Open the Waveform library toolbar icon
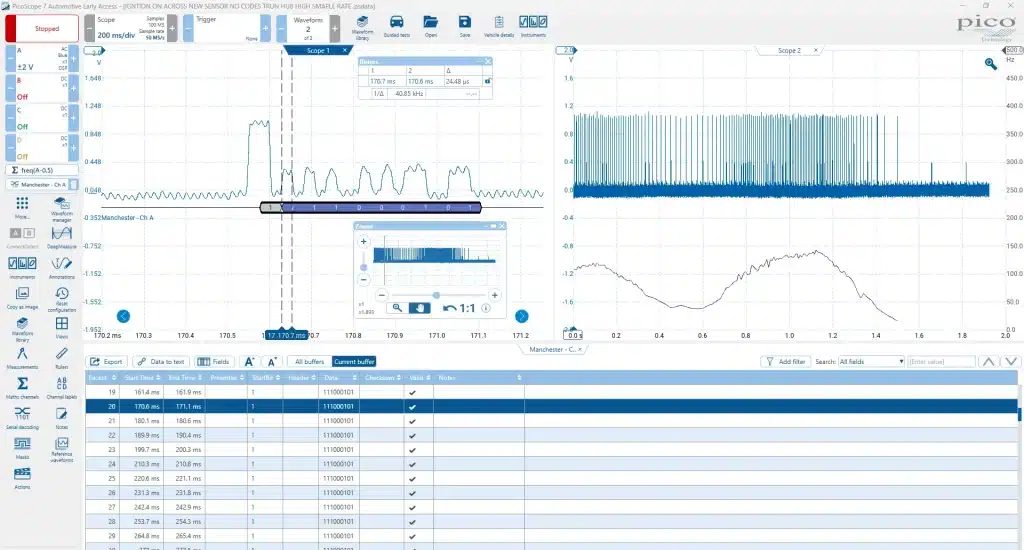 tap(362, 27)
